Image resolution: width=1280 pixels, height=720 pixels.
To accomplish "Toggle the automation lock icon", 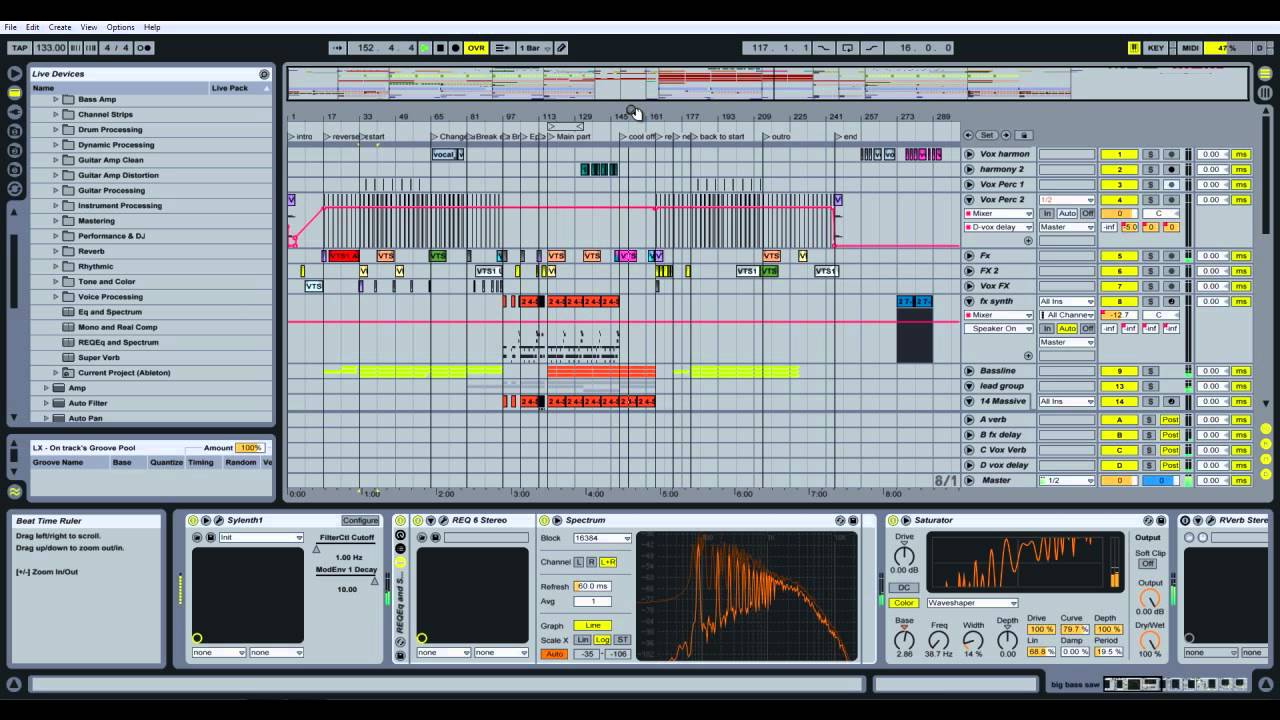I will pyautogui.click(x=1023, y=135).
